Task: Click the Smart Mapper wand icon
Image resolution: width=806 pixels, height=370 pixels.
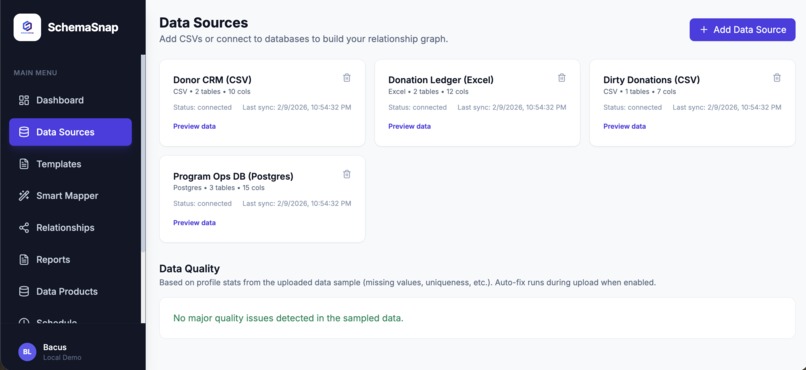Action: point(24,196)
